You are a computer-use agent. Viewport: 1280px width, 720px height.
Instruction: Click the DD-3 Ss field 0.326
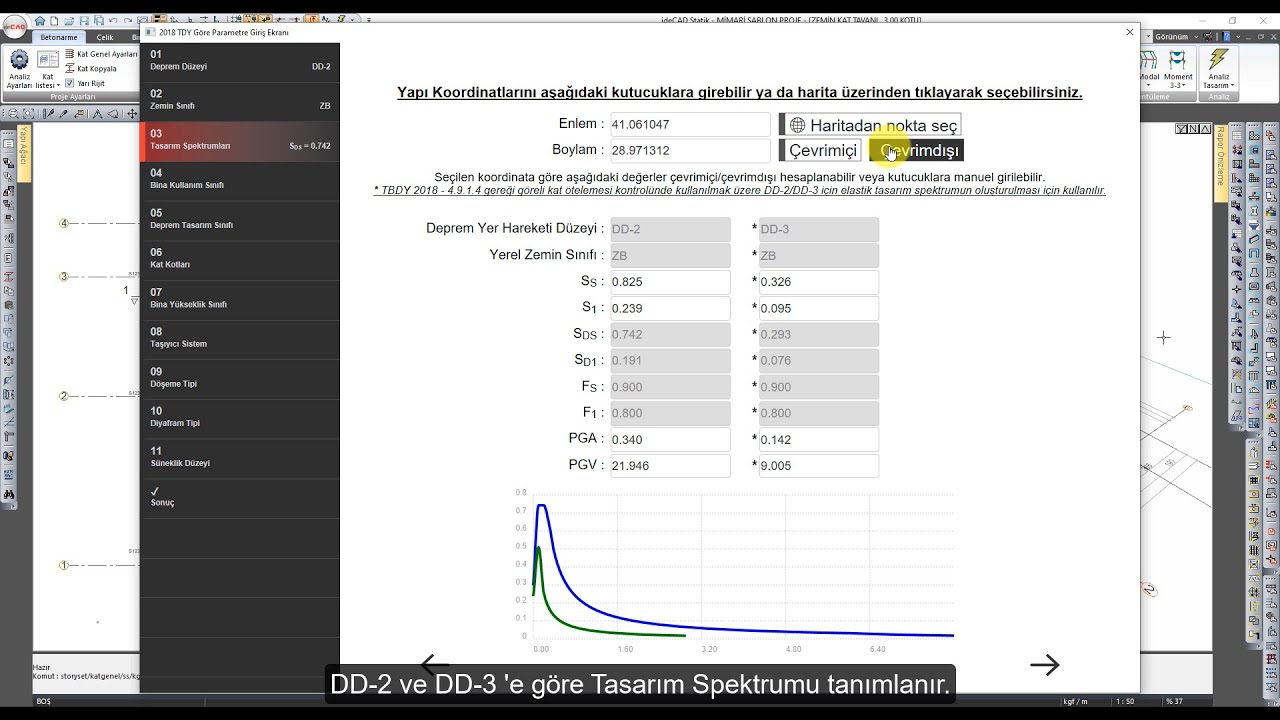coord(819,282)
